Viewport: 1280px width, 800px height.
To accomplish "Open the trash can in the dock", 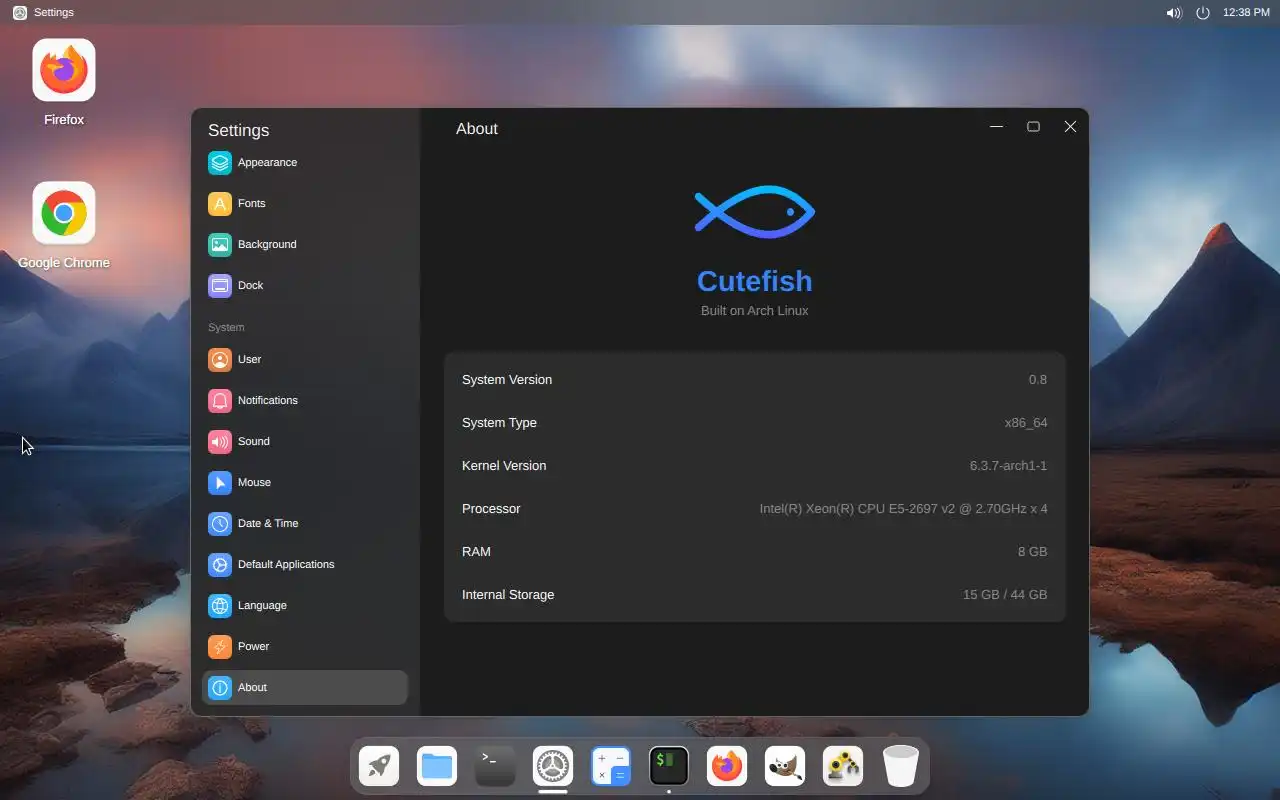I will pyautogui.click(x=901, y=766).
